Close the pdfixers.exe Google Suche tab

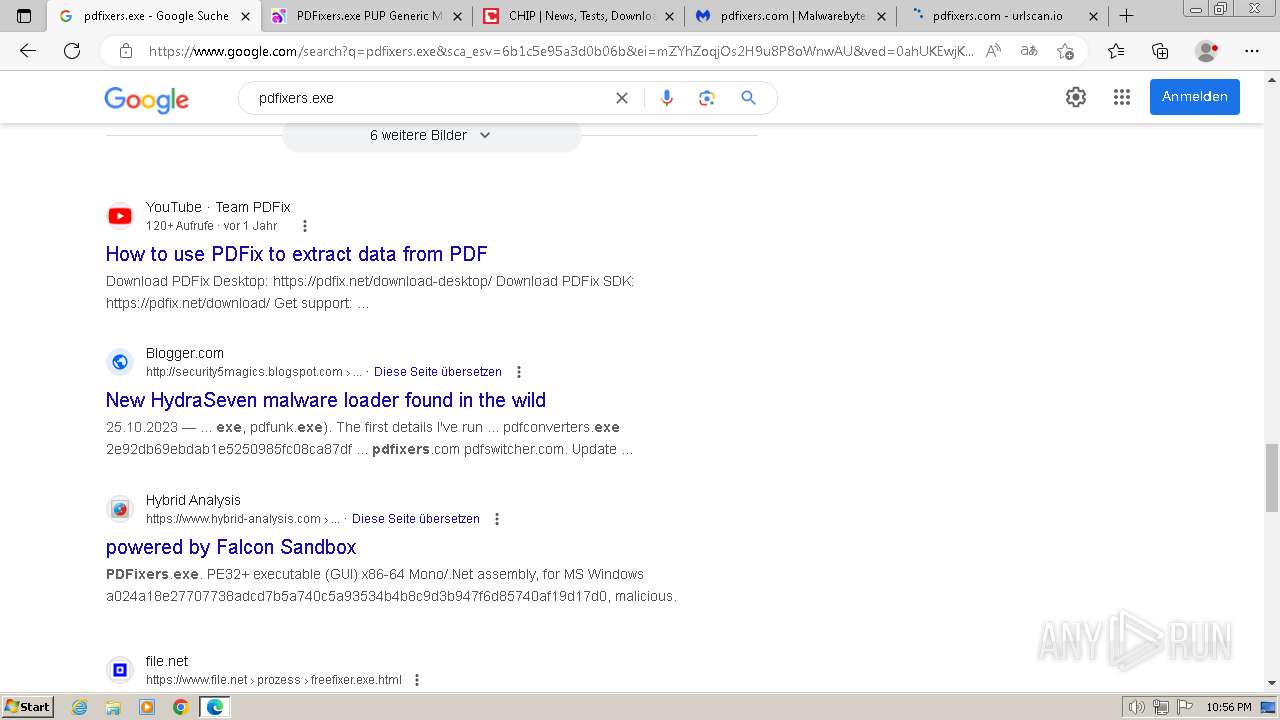point(245,16)
